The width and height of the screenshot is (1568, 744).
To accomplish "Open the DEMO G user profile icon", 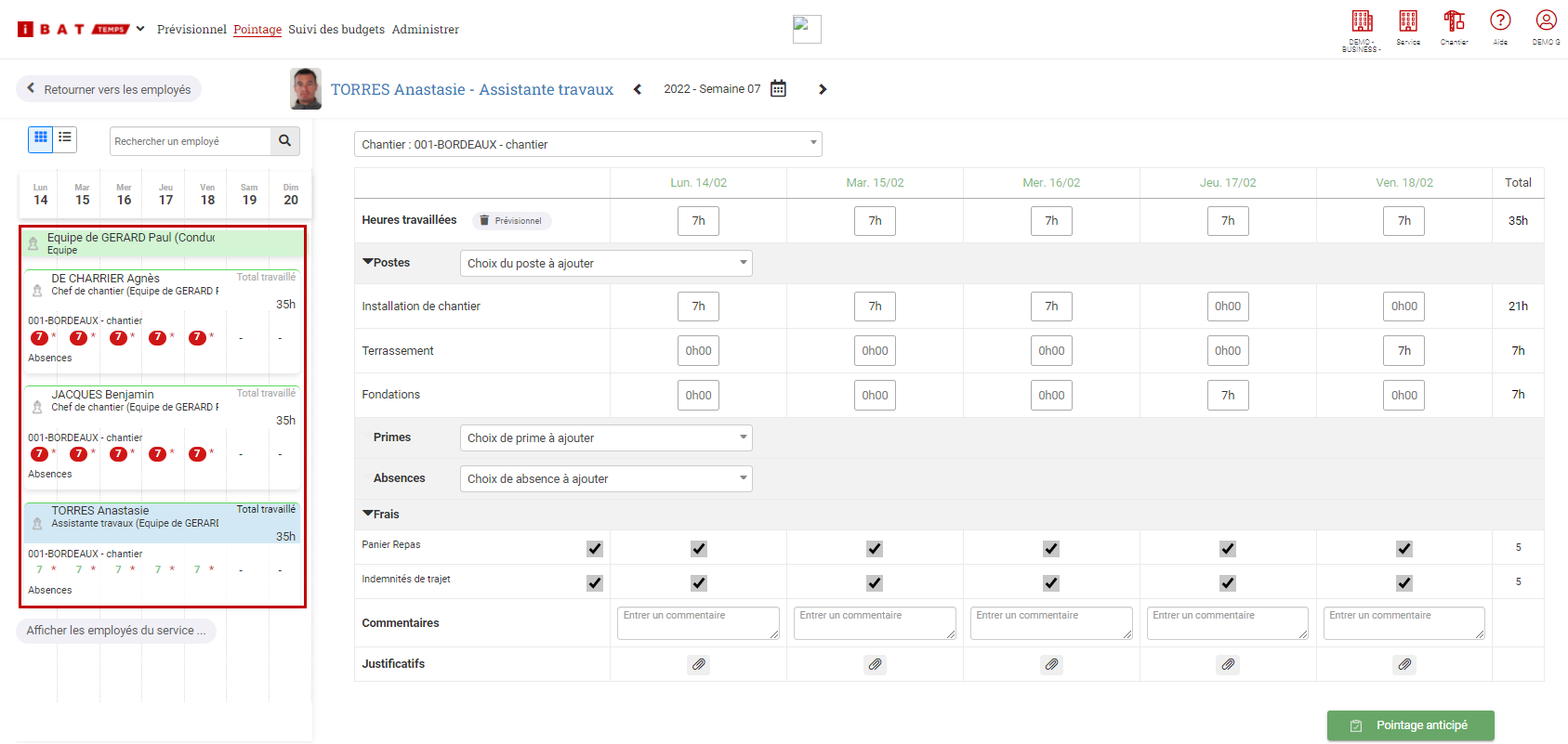I will coord(1546,20).
